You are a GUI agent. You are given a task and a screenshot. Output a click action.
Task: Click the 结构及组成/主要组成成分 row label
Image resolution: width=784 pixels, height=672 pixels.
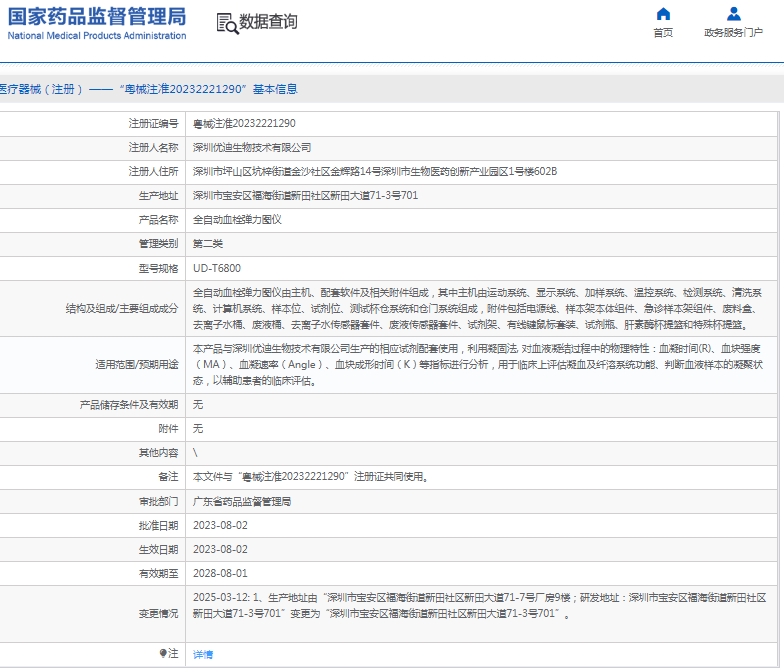122,308
